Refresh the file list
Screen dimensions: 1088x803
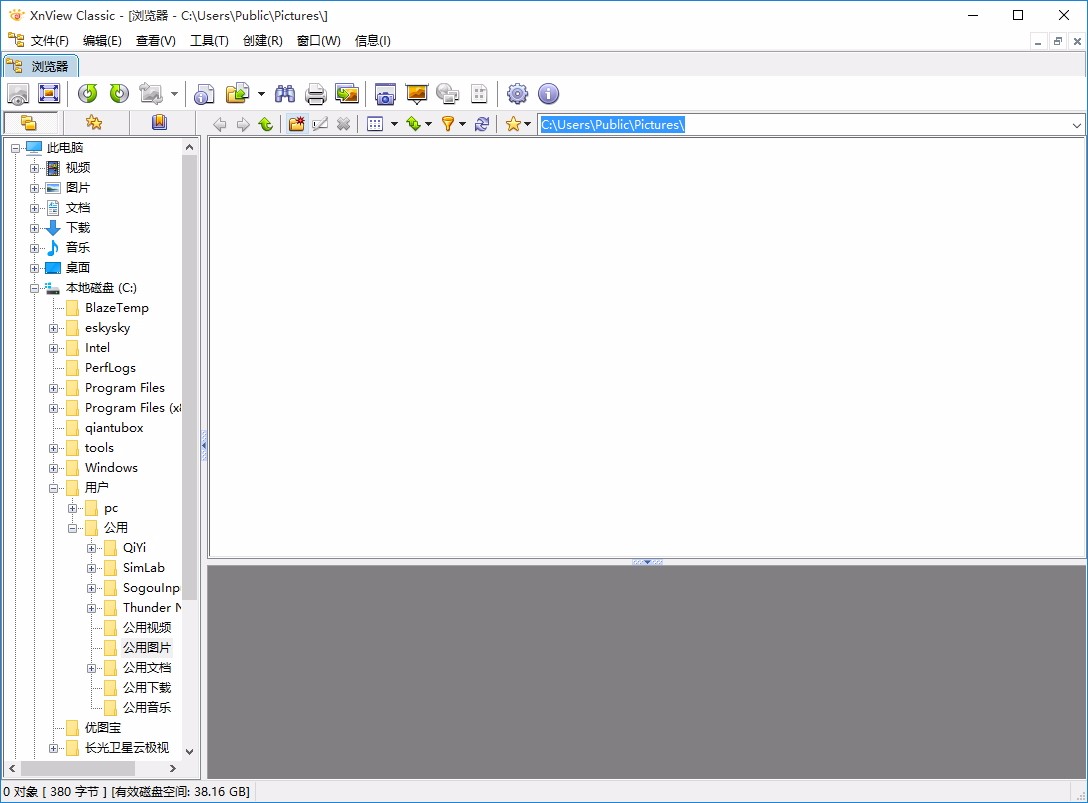coord(482,123)
